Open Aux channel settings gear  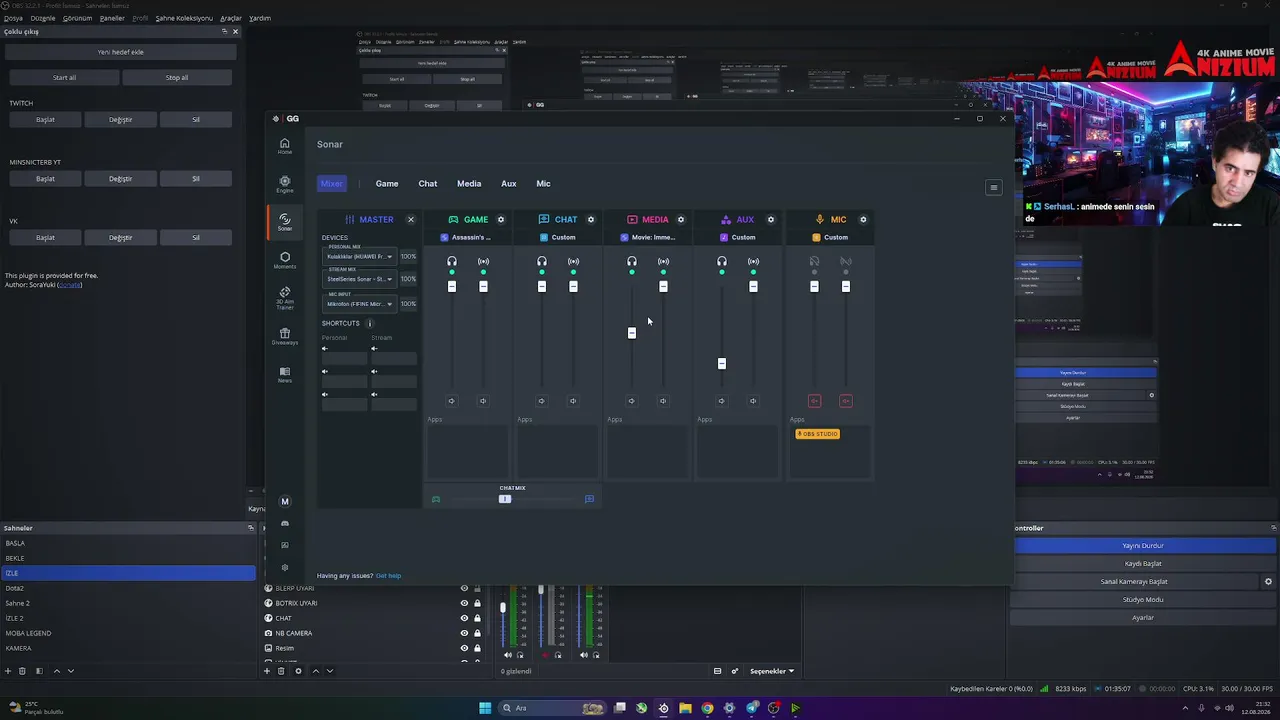(771, 219)
